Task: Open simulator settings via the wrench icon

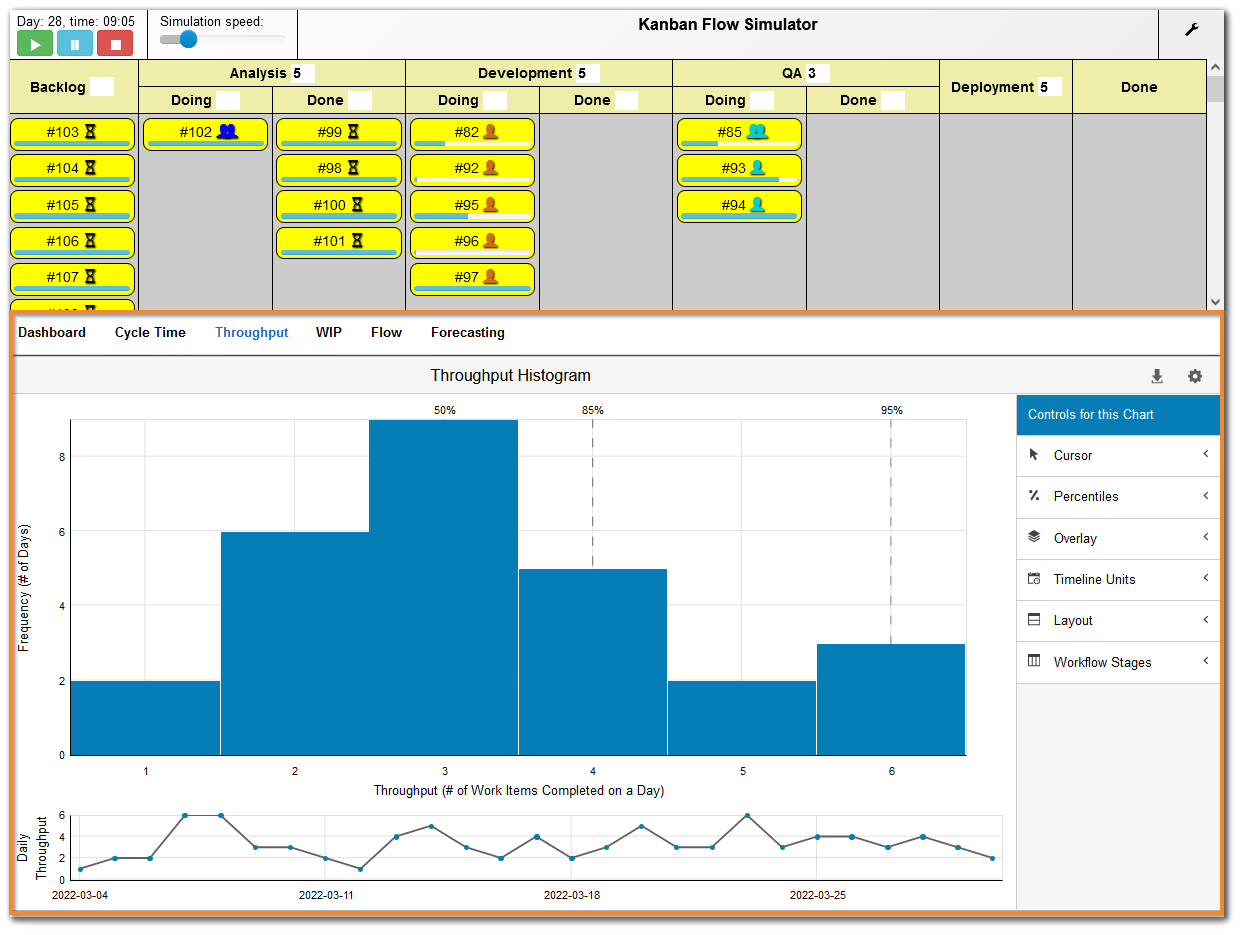Action: tap(1192, 31)
